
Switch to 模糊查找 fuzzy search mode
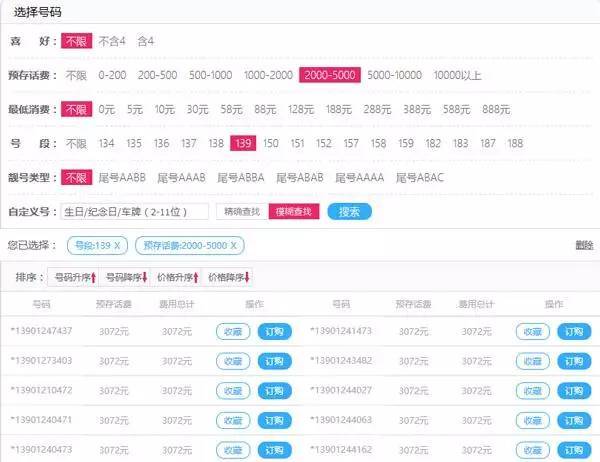(294, 212)
